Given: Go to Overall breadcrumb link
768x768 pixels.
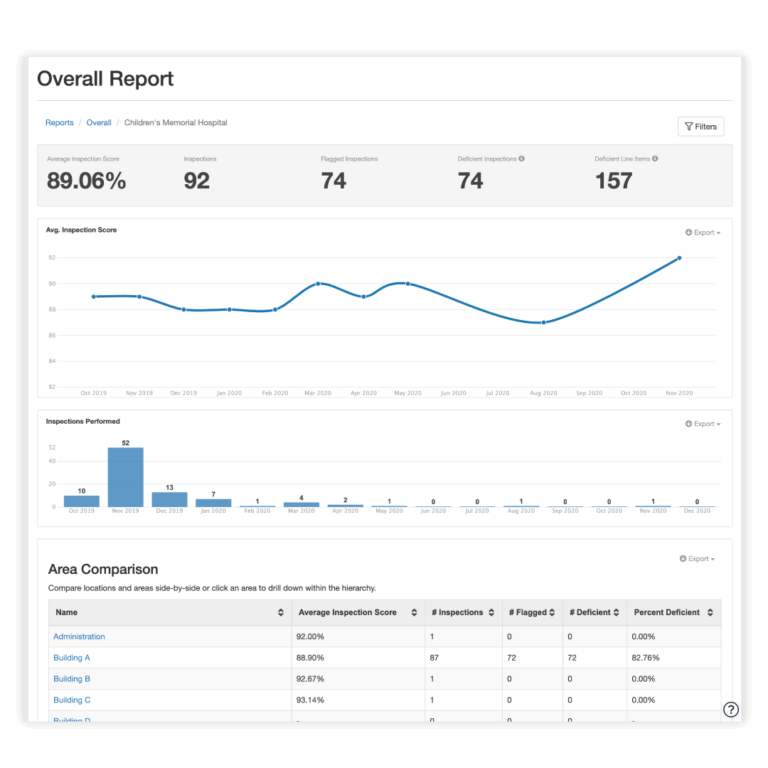Looking at the screenshot, I should (x=98, y=123).
